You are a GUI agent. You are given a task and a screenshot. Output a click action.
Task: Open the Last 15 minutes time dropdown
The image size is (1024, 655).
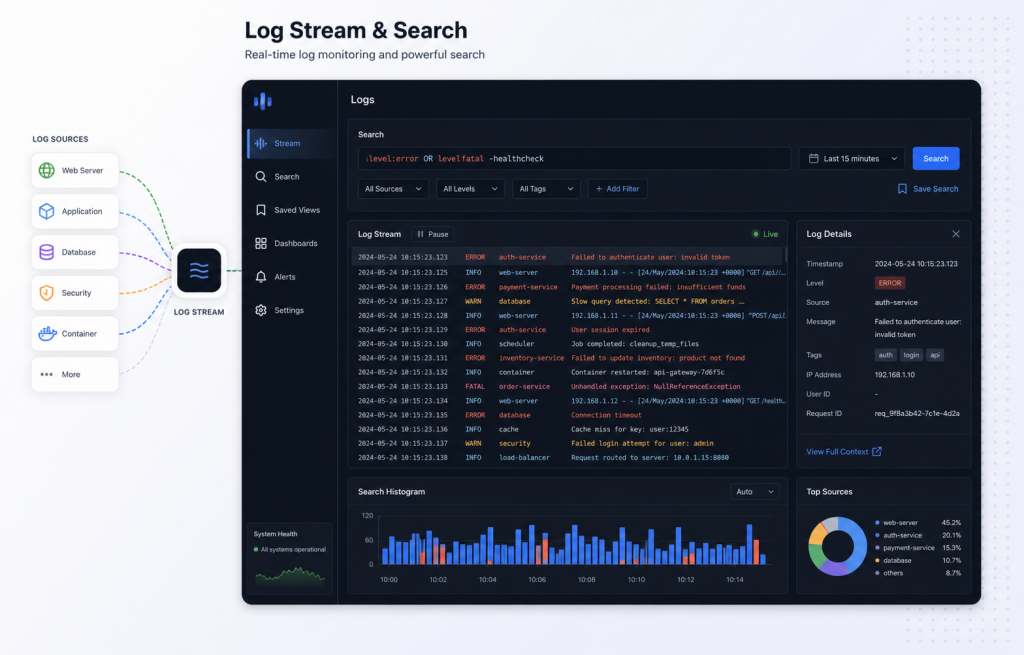click(852, 158)
